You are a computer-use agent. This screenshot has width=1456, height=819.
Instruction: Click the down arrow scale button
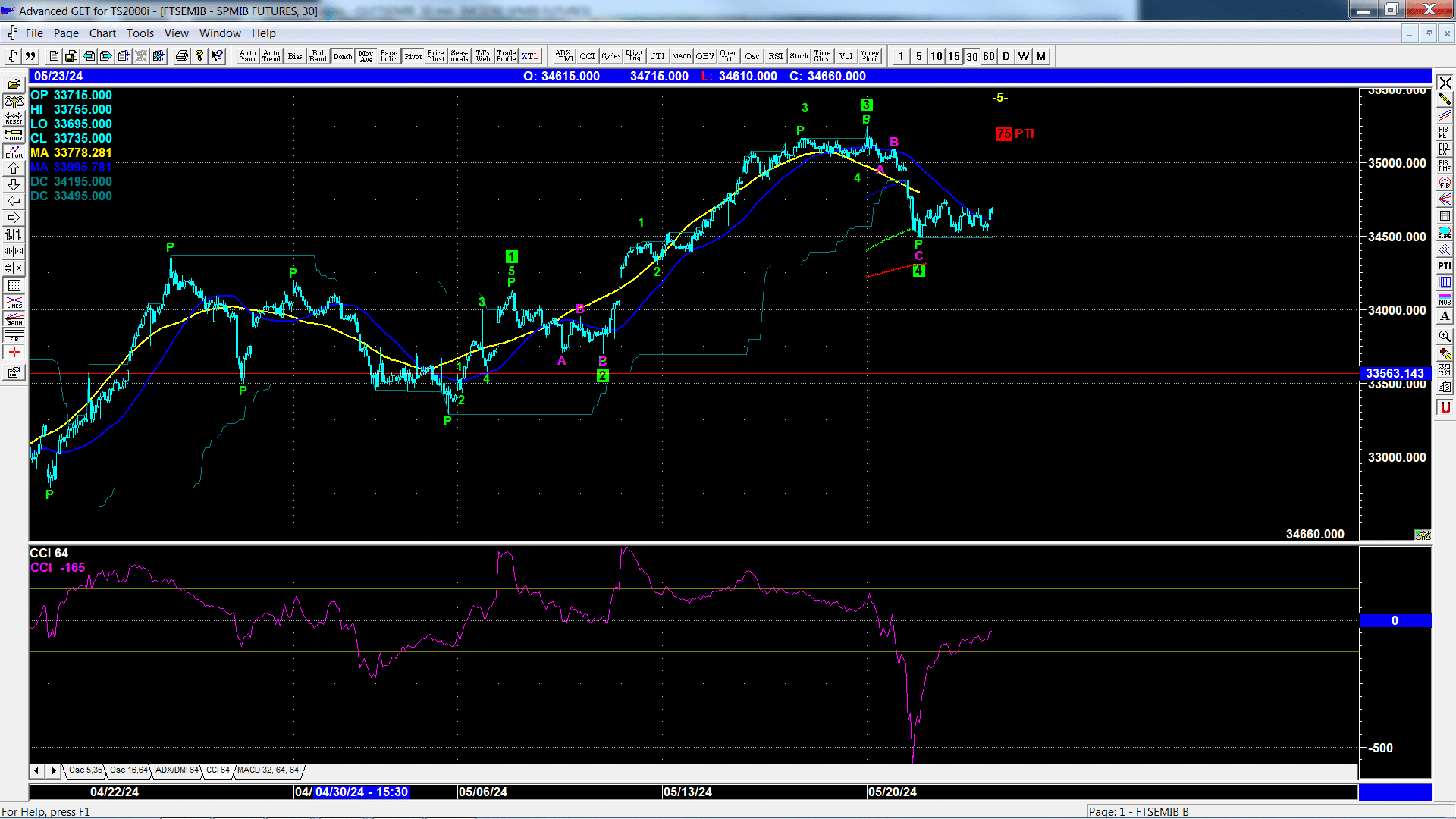[14, 184]
